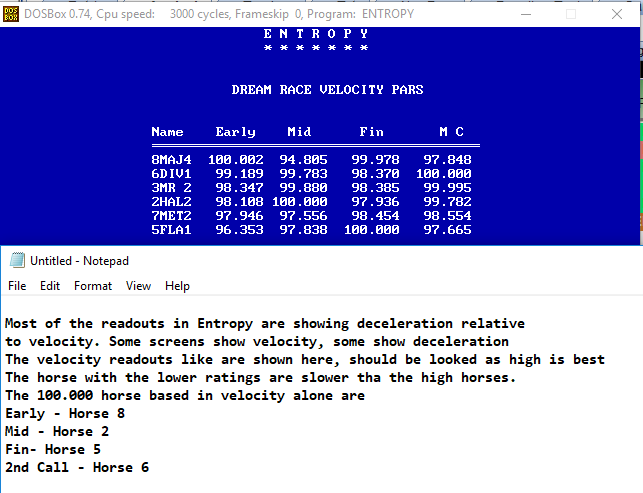Image resolution: width=643 pixels, height=493 pixels.
Task: Click the 98.454 Fin value
Action: tap(375, 215)
